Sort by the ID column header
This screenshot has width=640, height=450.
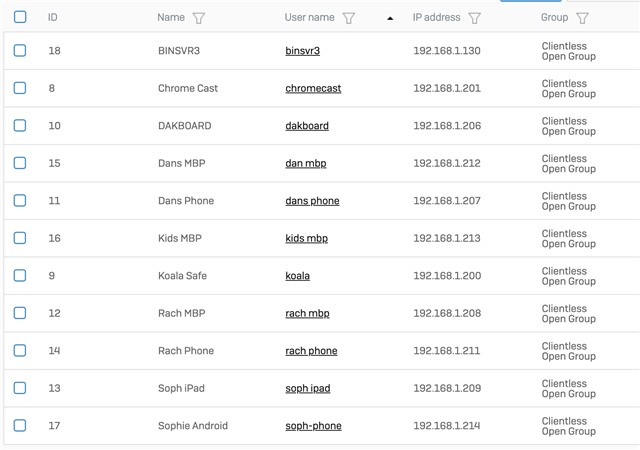click(x=53, y=18)
